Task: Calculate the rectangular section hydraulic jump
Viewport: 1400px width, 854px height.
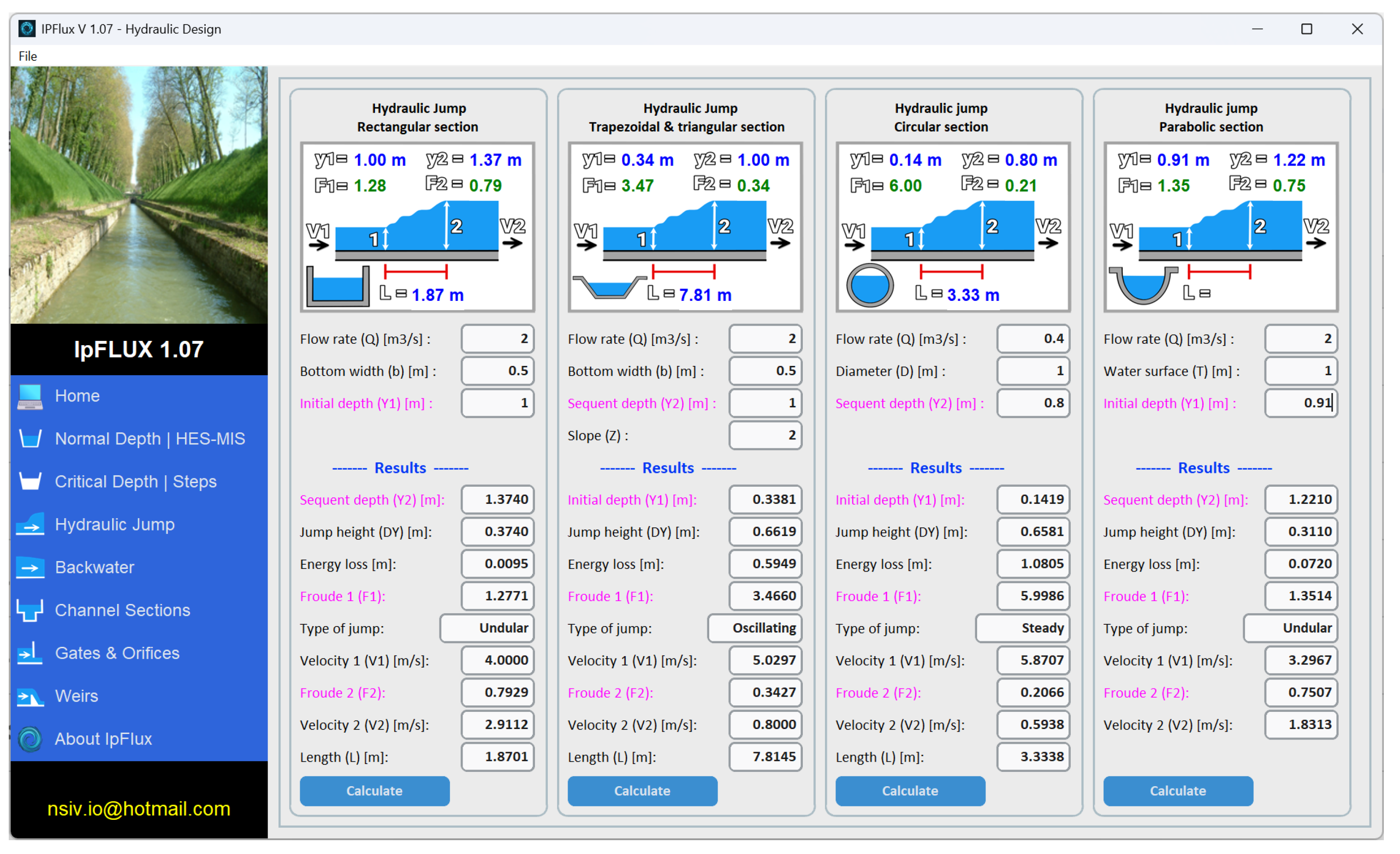Action: pyautogui.click(x=374, y=791)
